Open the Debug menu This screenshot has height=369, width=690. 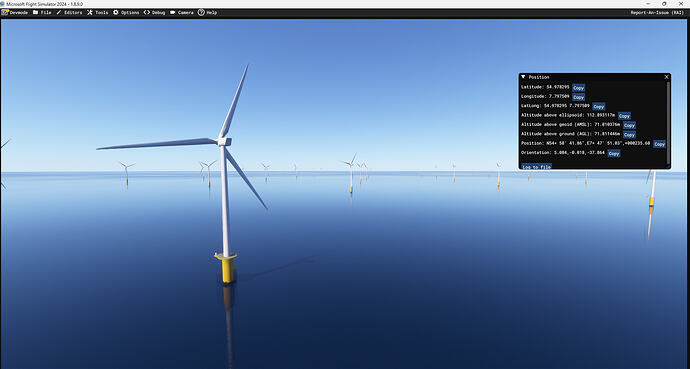point(154,13)
